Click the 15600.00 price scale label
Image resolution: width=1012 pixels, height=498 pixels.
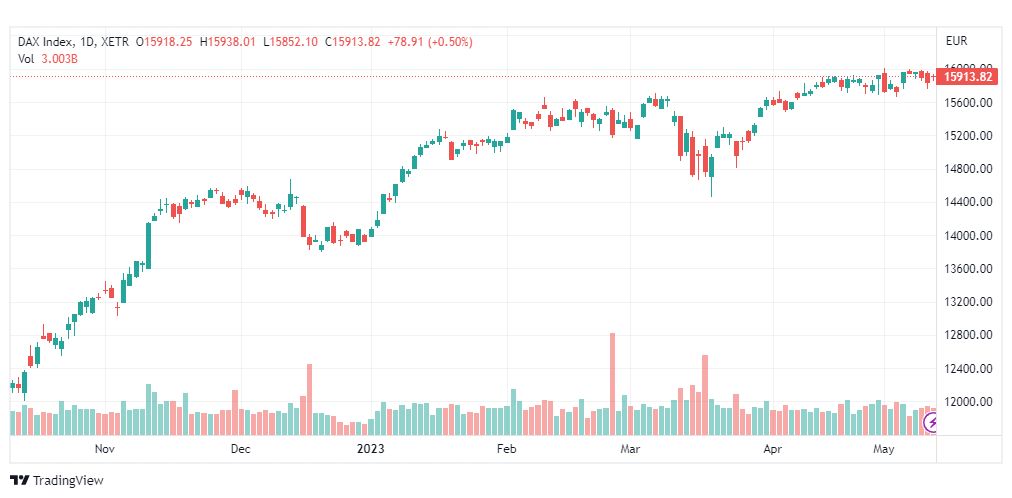967,103
